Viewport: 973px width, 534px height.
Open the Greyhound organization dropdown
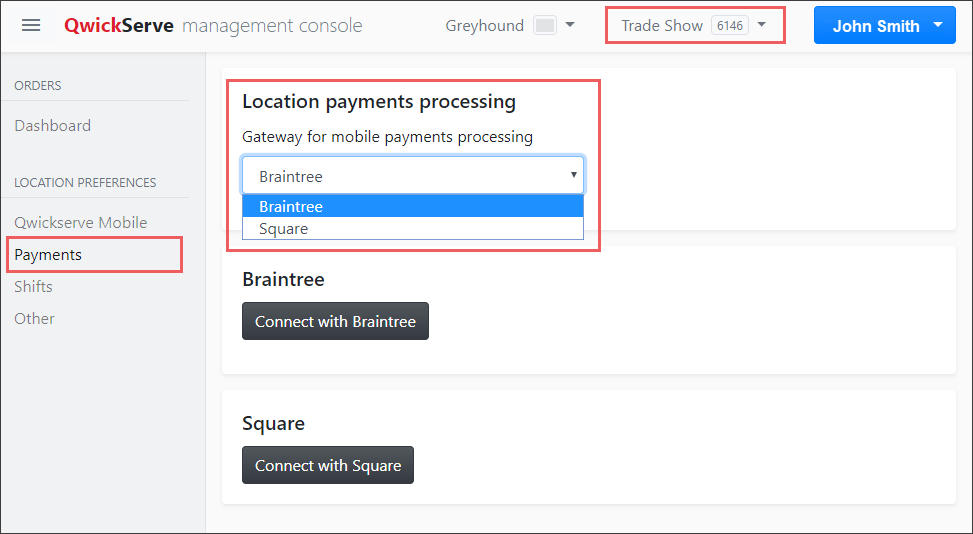(510, 25)
